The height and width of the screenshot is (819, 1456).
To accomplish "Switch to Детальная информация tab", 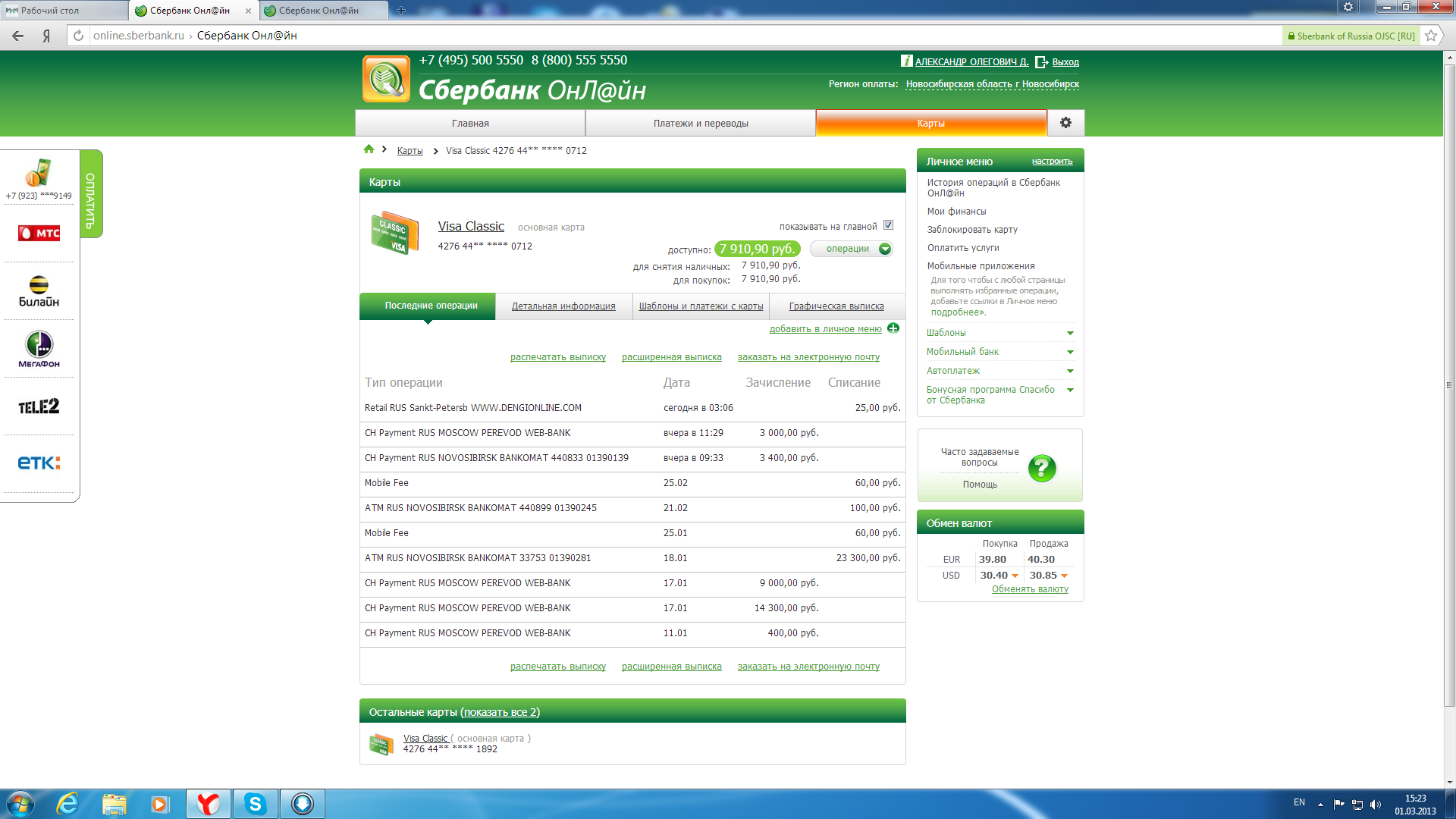I will coord(563,306).
